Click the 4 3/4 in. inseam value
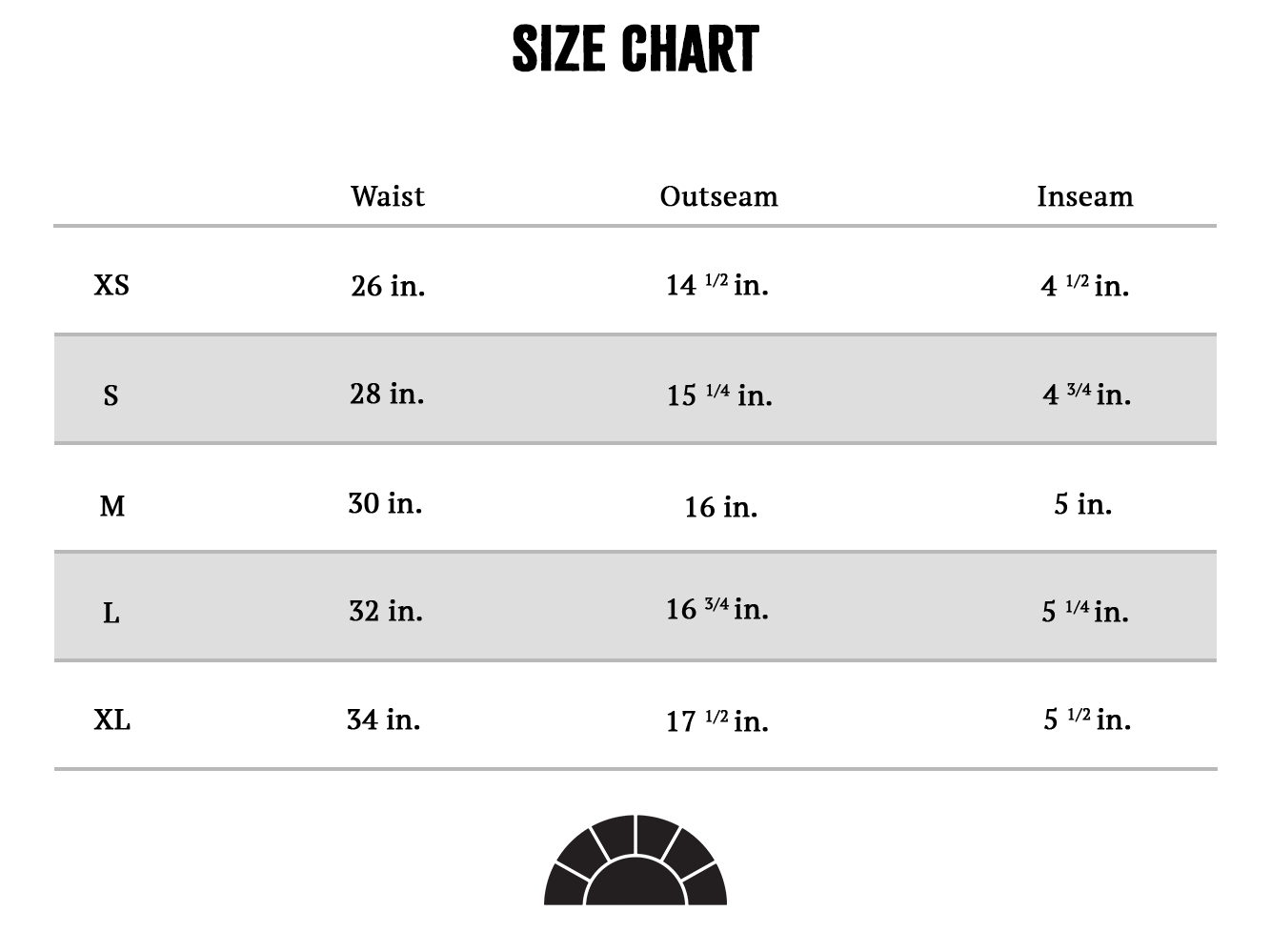The height and width of the screenshot is (952, 1271). 1086,394
